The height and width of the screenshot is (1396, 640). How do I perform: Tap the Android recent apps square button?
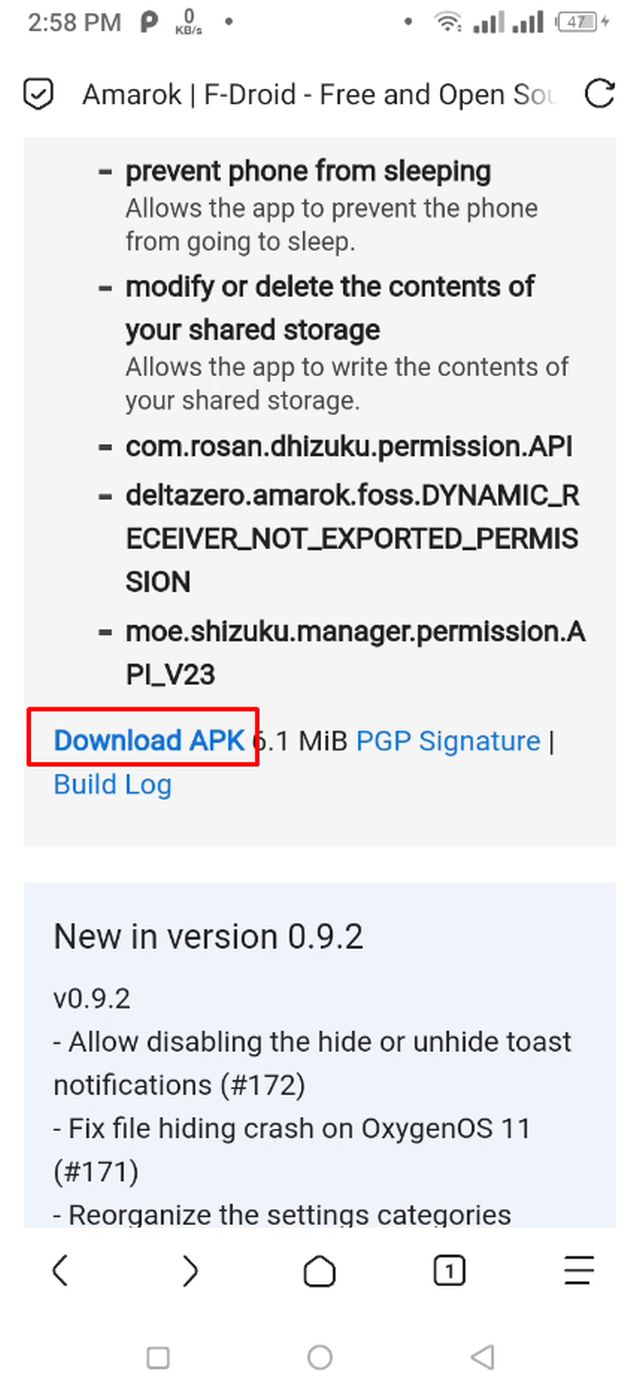(x=158, y=1357)
